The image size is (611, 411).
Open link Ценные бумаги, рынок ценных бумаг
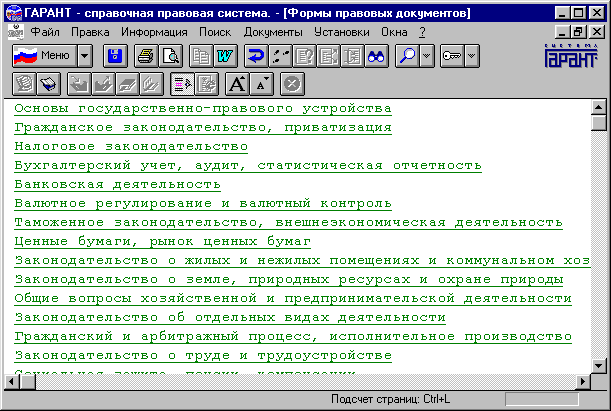tap(162, 242)
